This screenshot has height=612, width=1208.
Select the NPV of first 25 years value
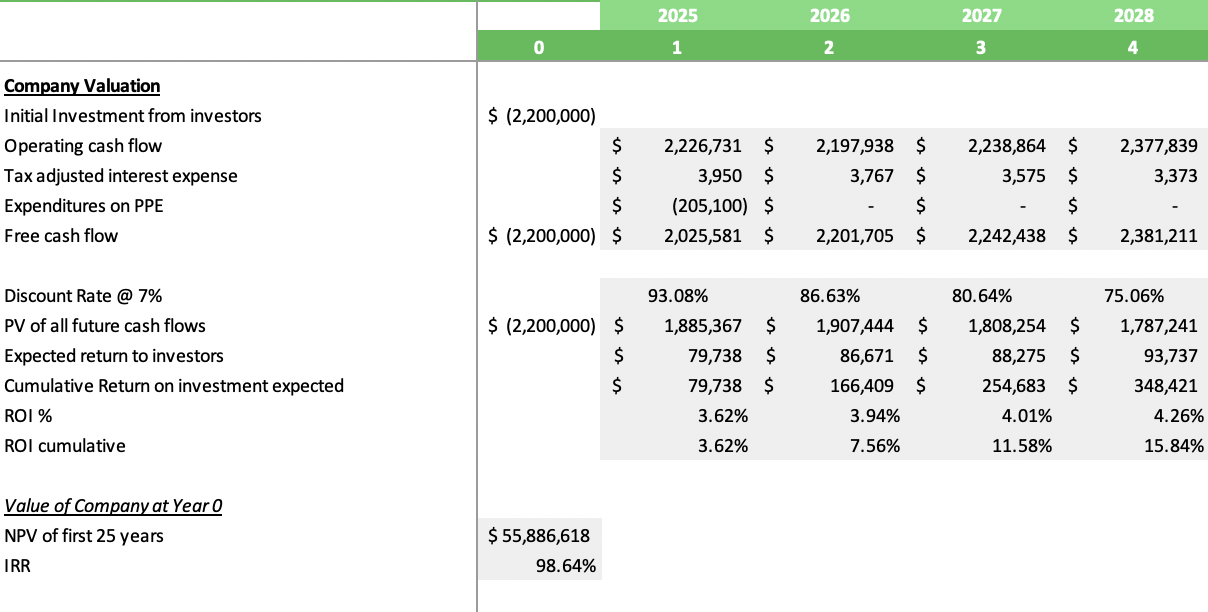click(540, 536)
